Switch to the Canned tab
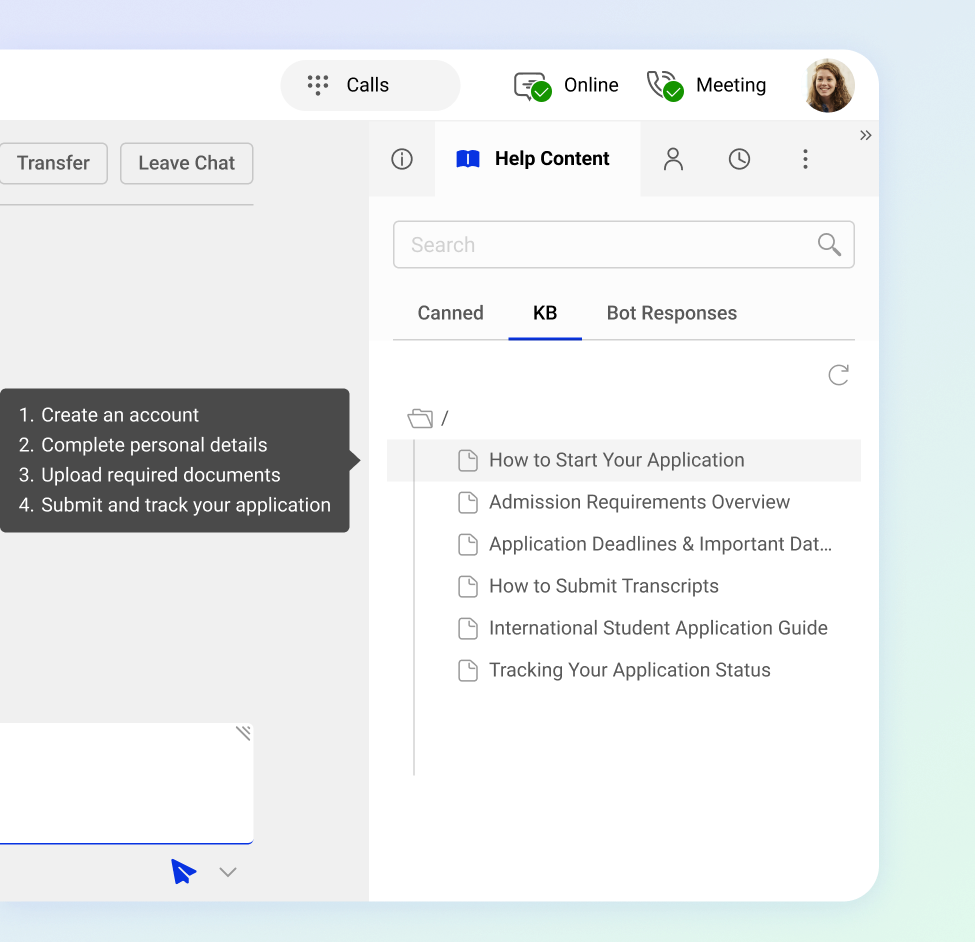This screenshot has width=975, height=942. pos(450,313)
